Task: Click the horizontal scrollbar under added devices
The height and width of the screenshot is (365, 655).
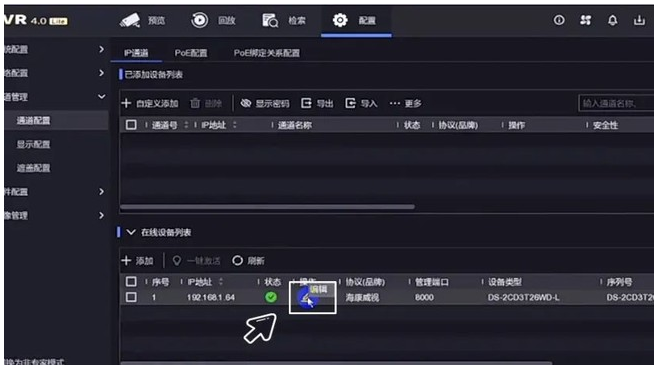Action: pyautogui.click(x=267, y=207)
